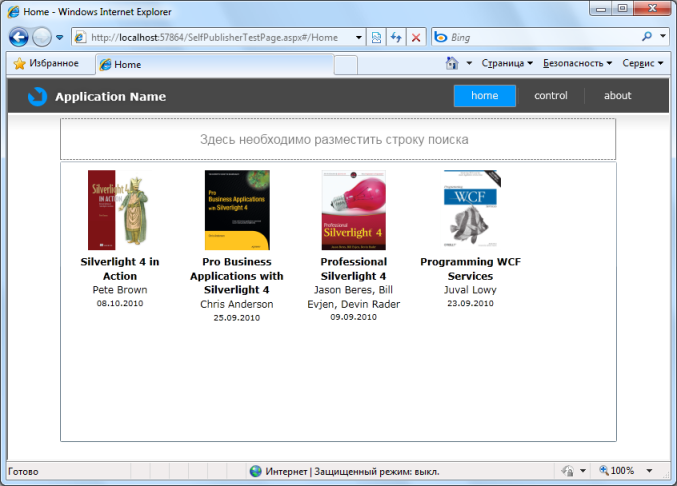
Task: Expand the zoom level 100% dropdown
Action: click(x=649, y=471)
